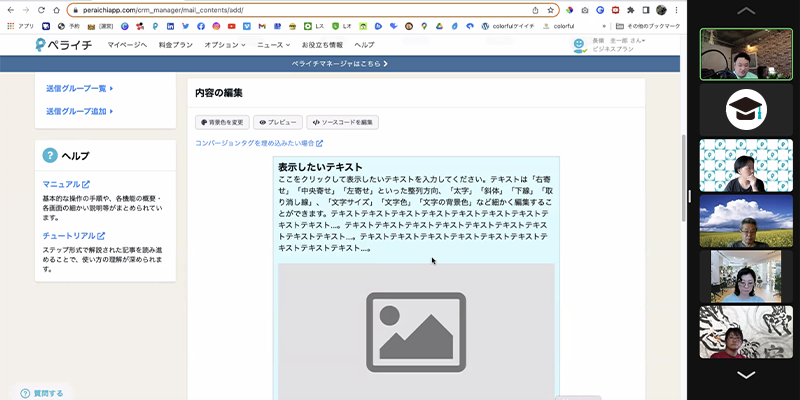Click the bookmark star icon in address bar
This screenshot has height=400, width=800.
[x=550, y=10]
